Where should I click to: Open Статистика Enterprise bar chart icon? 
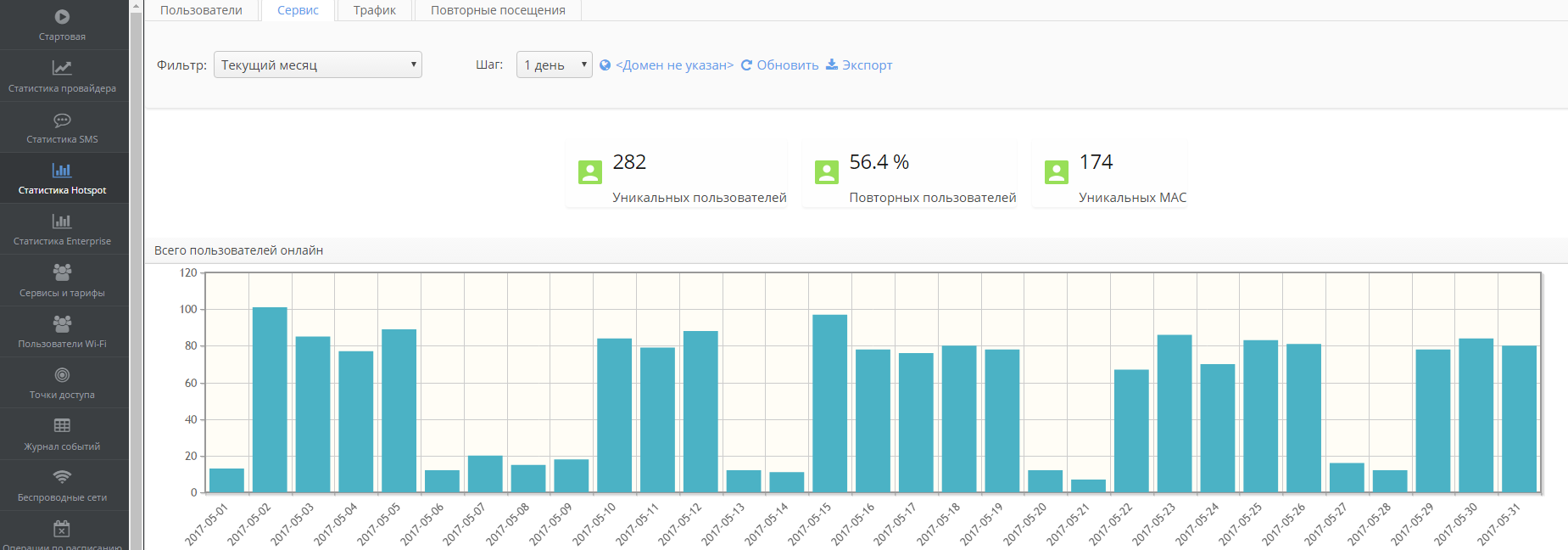(x=62, y=222)
